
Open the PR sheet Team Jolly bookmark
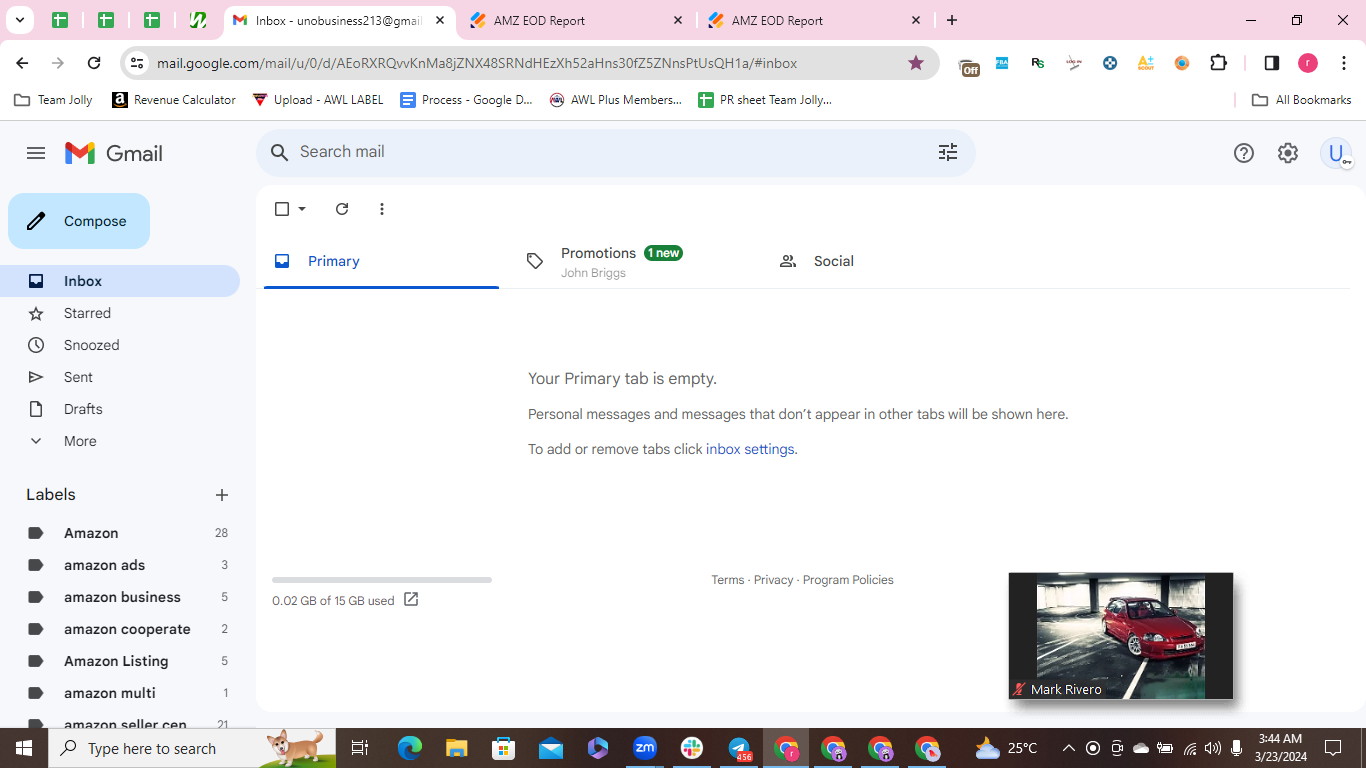[765, 100]
